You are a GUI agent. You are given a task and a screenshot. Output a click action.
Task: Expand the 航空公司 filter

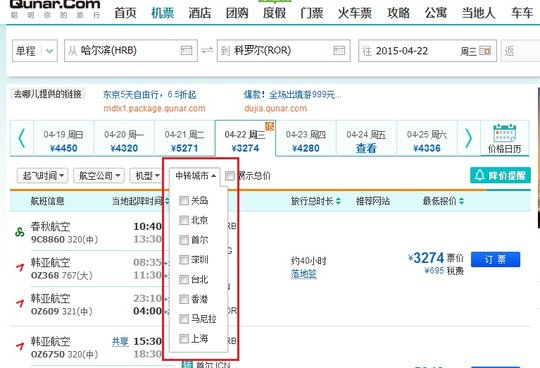pos(99,176)
